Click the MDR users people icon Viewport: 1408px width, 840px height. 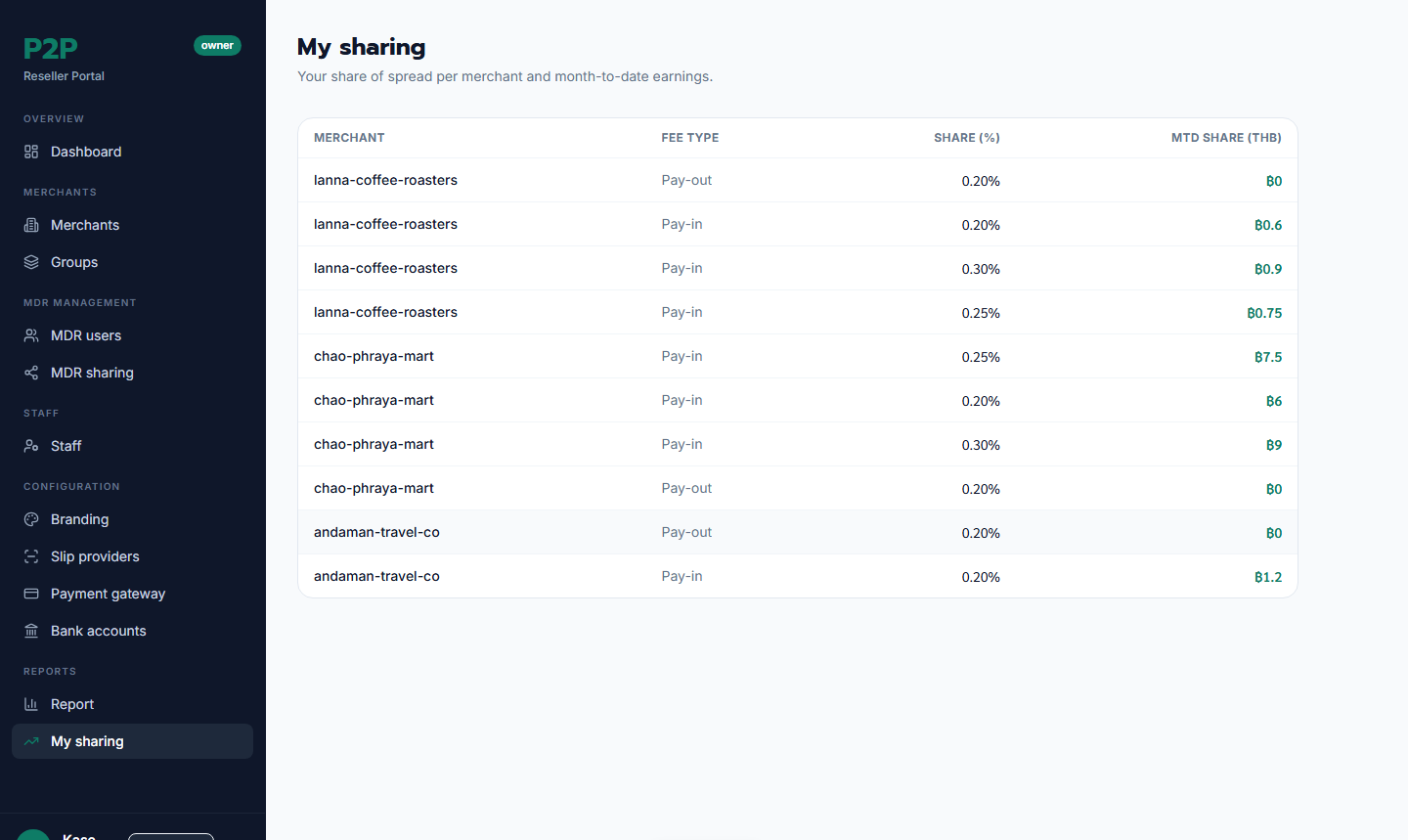31,335
